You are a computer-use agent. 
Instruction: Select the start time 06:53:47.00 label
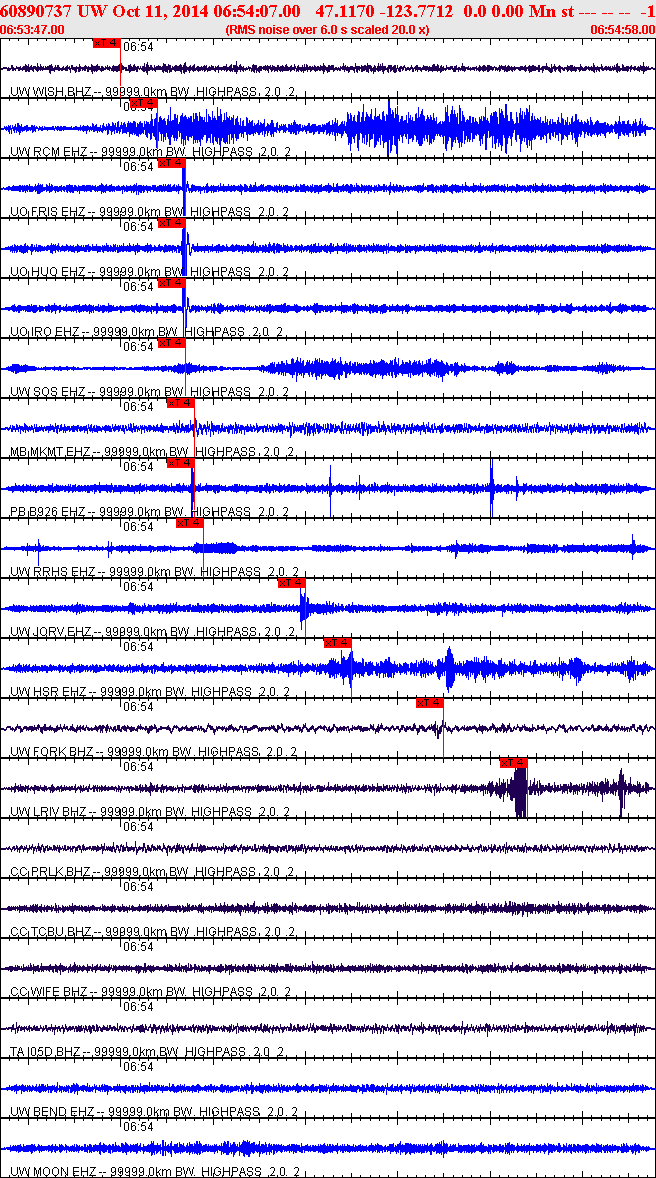[x=32, y=29]
